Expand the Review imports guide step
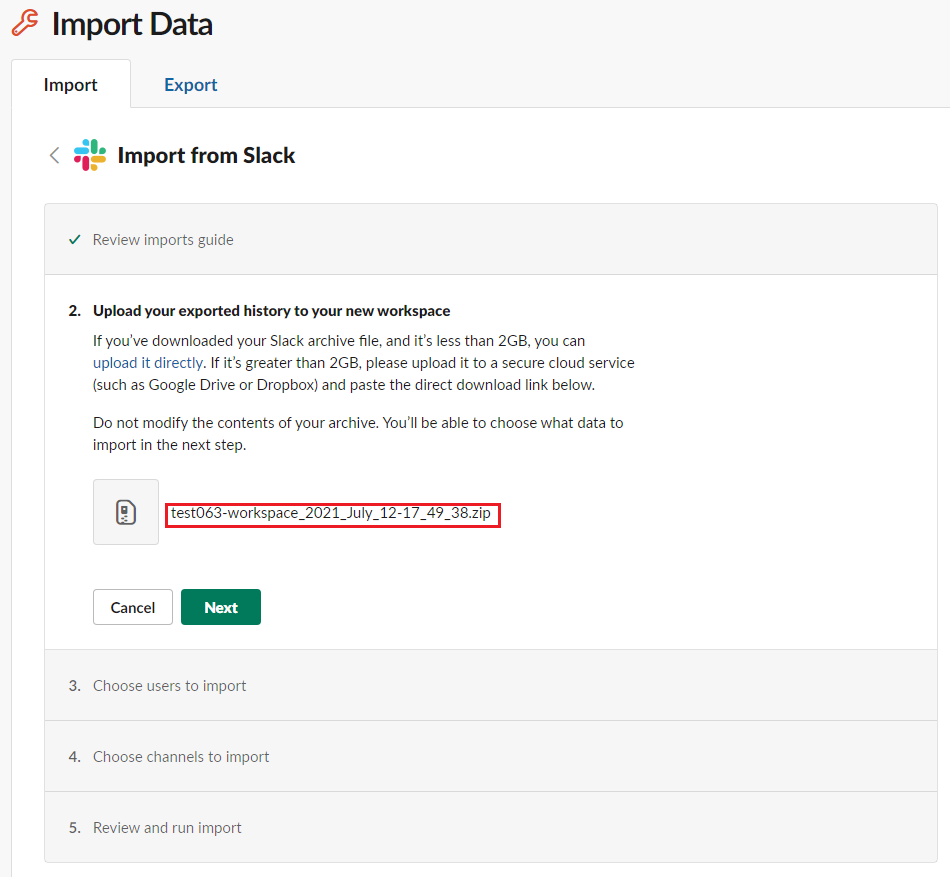Screen dimensions: 950x877 coord(491,240)
